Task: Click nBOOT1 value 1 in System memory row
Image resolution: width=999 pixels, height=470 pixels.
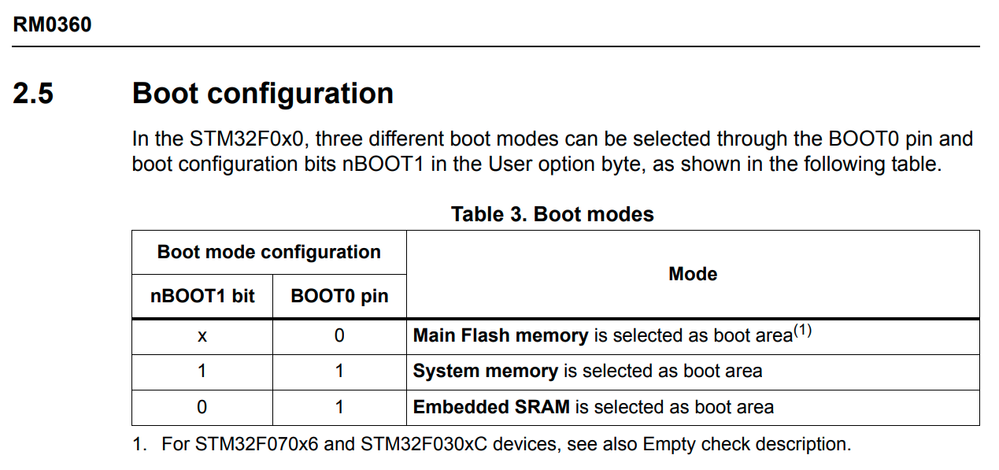Action: [202, 371]
